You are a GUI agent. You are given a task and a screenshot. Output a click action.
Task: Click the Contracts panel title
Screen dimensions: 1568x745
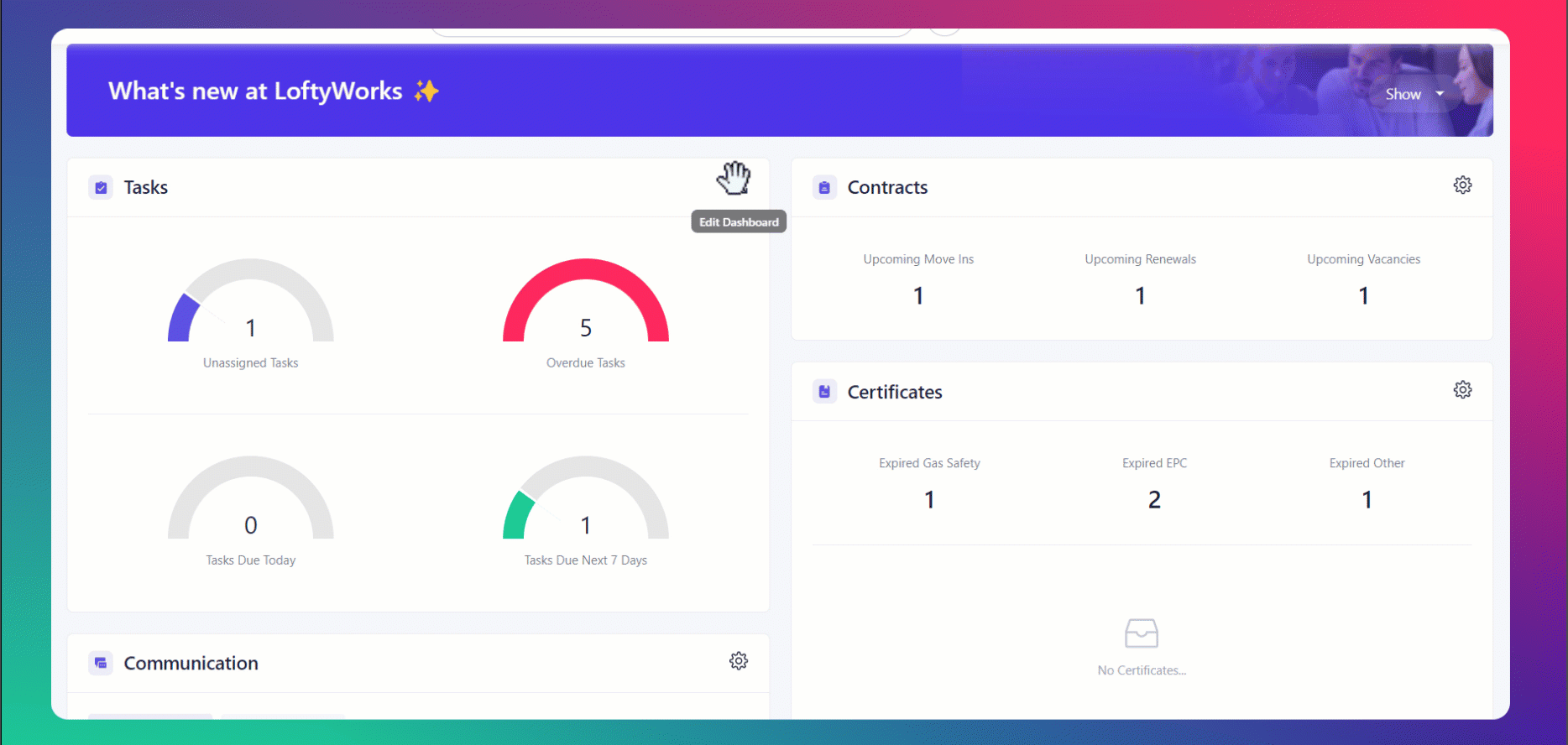[x=887, y=187]
